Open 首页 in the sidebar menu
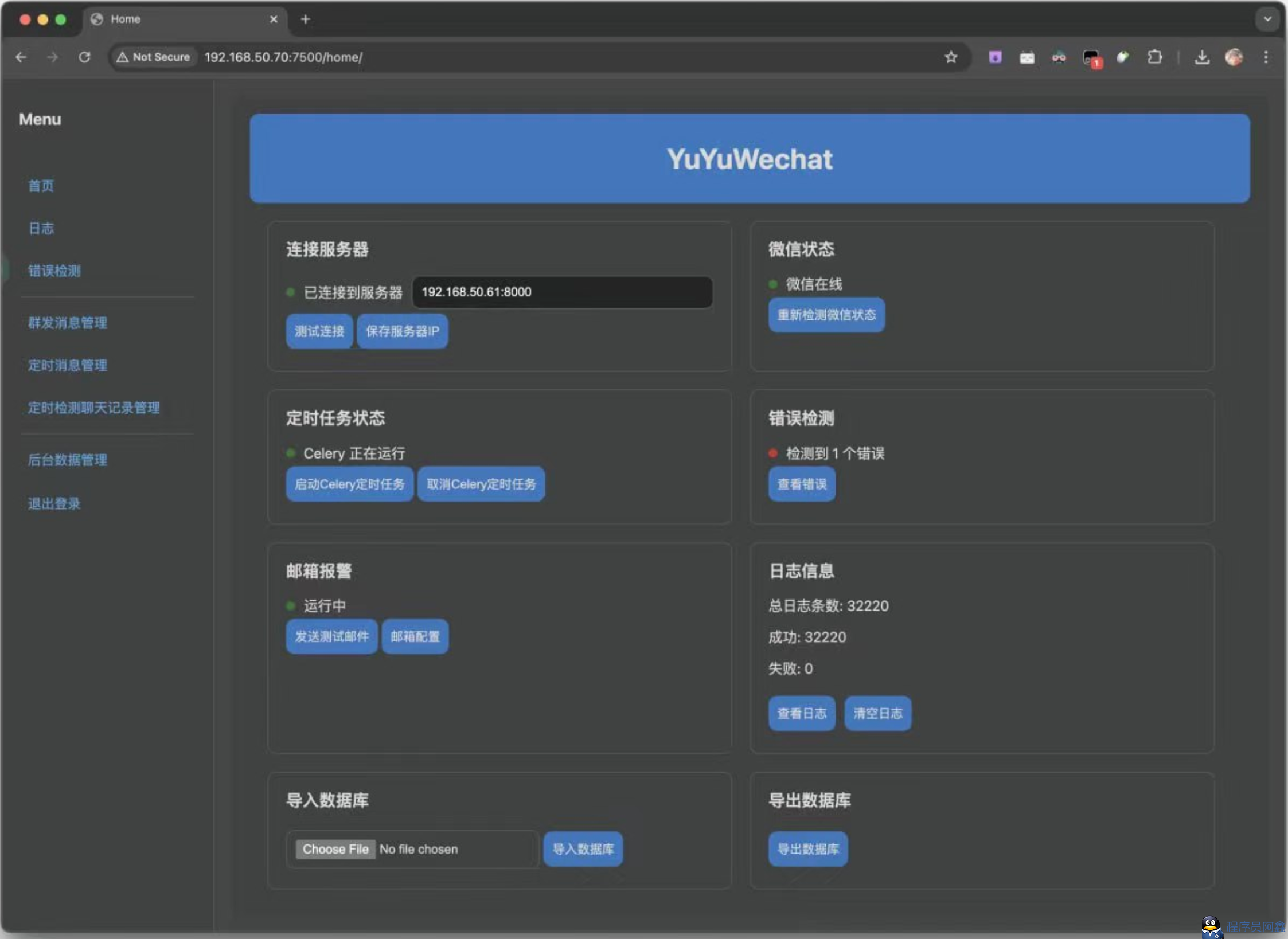The height and width of the screenshot is (939, 1288). tap(41, 186)
